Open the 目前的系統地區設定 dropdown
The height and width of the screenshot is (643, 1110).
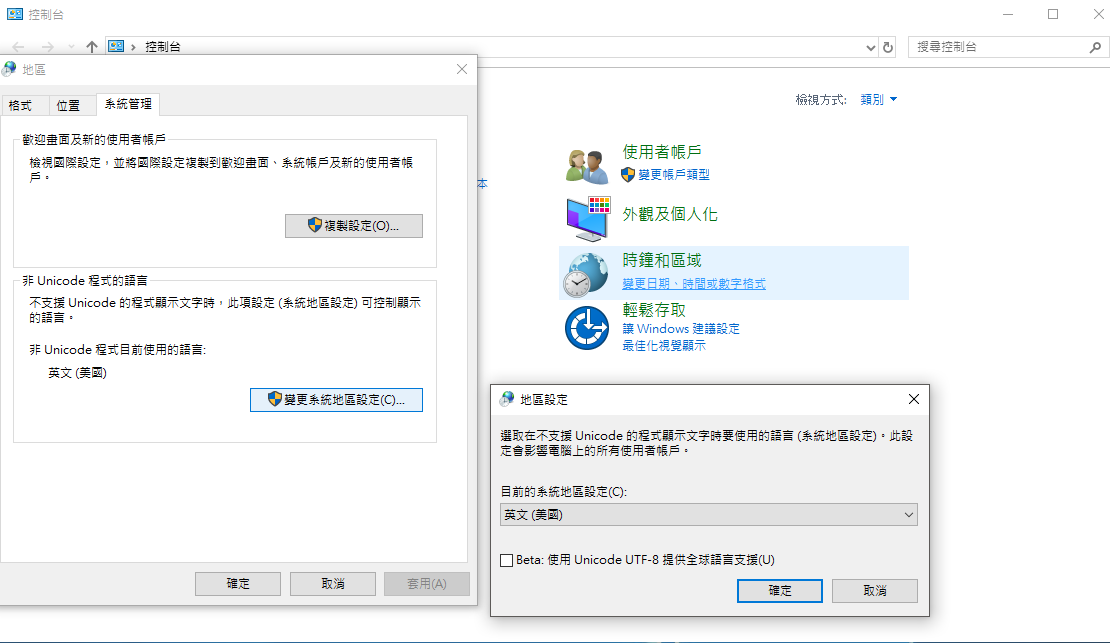pyautogui.click(x=709, y=515)
